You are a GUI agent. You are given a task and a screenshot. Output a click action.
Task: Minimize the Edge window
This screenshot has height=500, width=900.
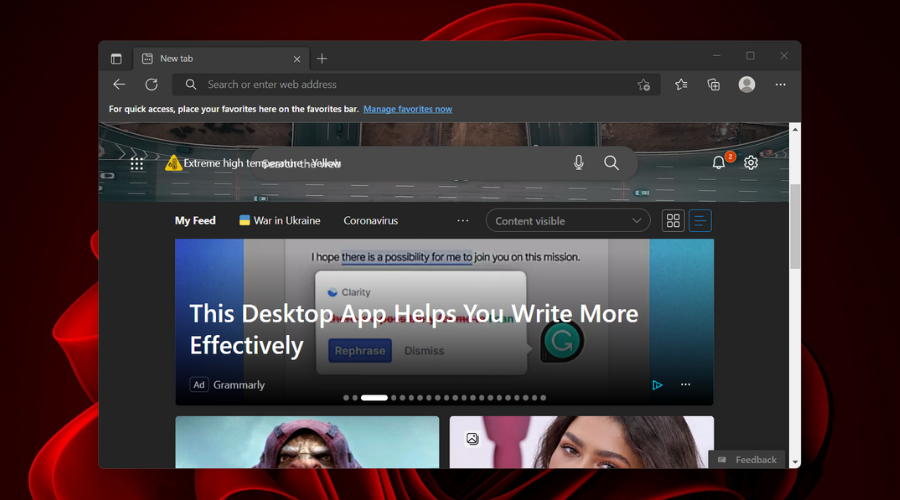coord(716,56)
